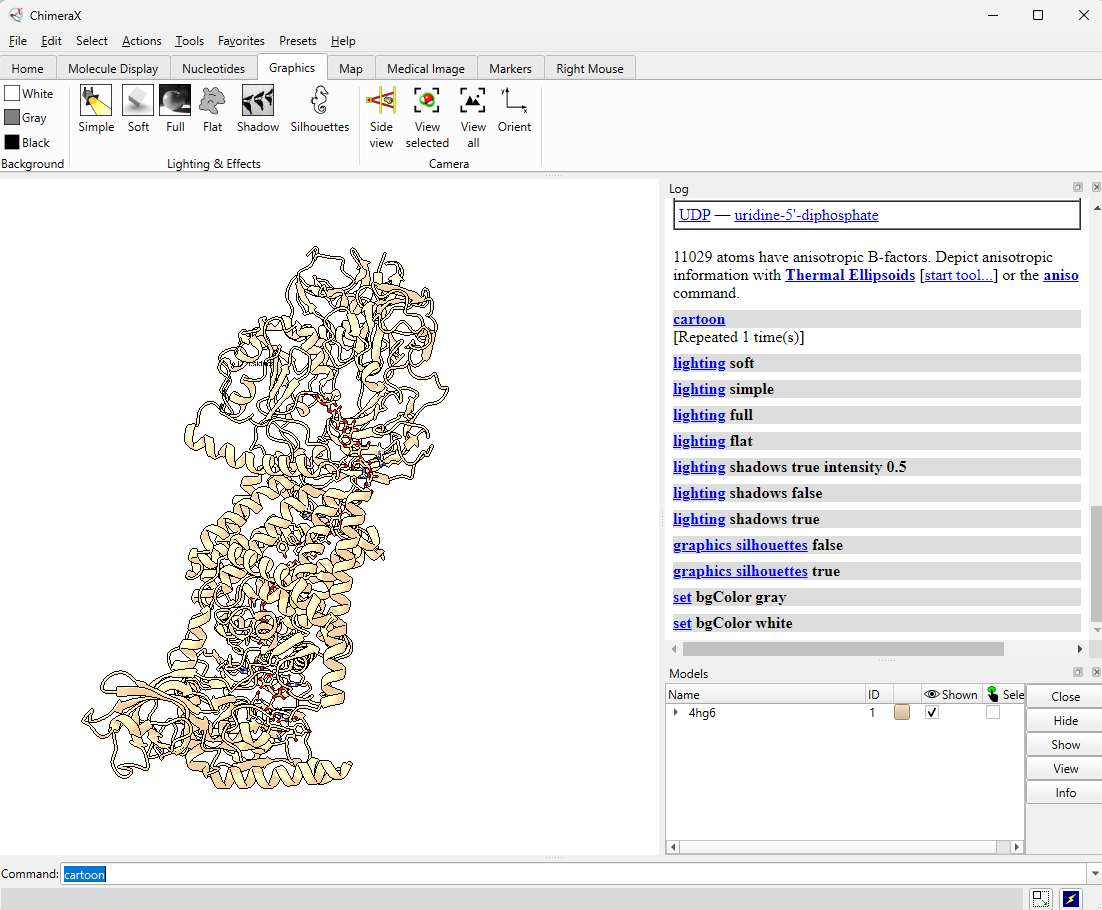Click the aniso command link
This screenshot has height=910, width=1102.
click(1061, 275)
